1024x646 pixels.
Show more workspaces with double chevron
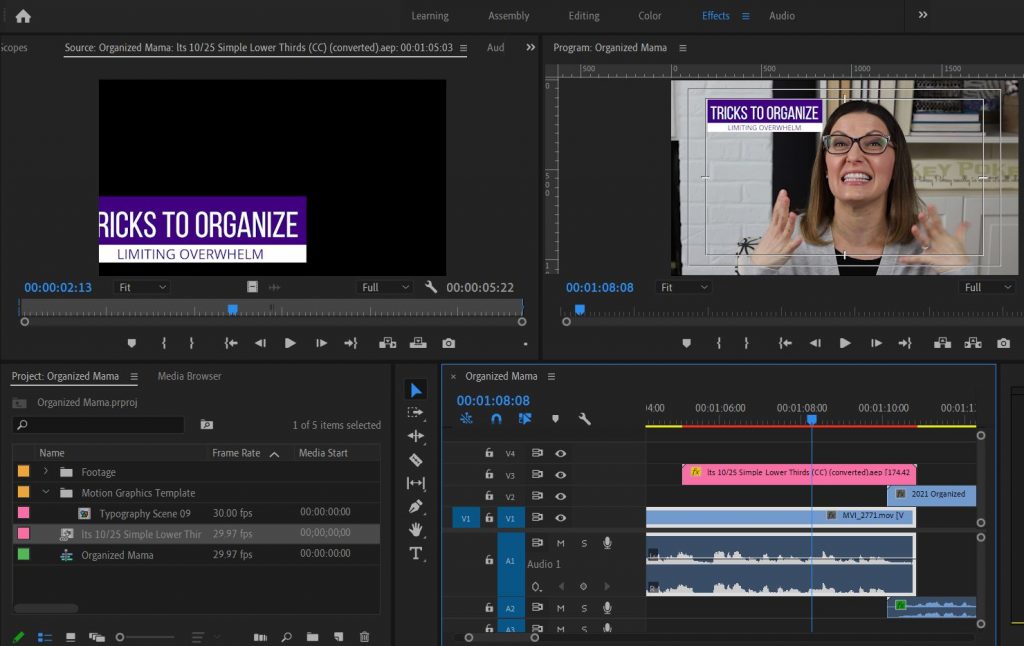coord(923,15)
